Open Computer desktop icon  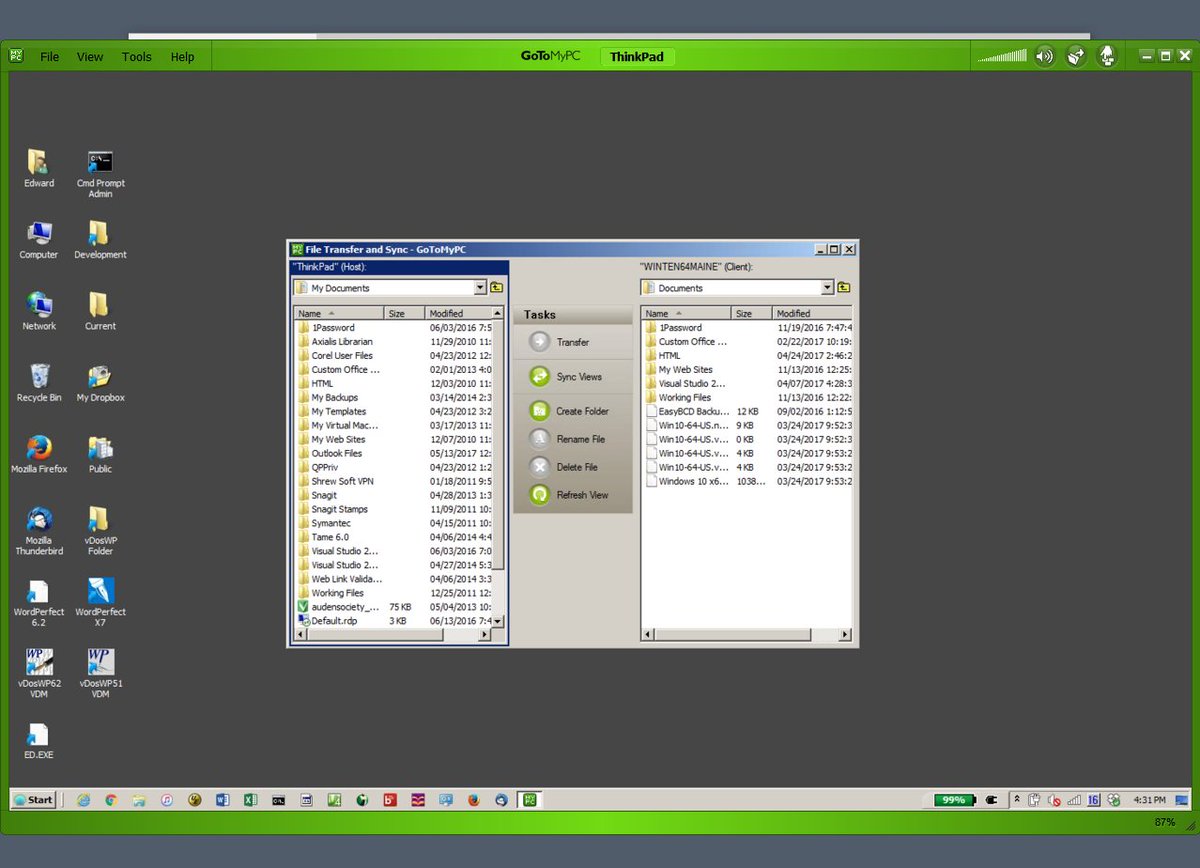[x=39, y=240]
